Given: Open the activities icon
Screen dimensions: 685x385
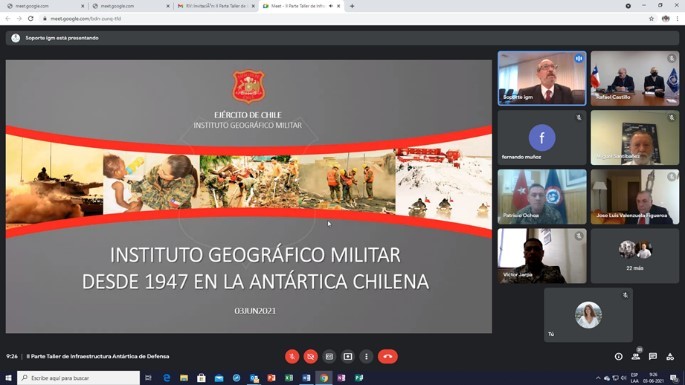Looking at the screenshot, I should (x=670, y=357).
